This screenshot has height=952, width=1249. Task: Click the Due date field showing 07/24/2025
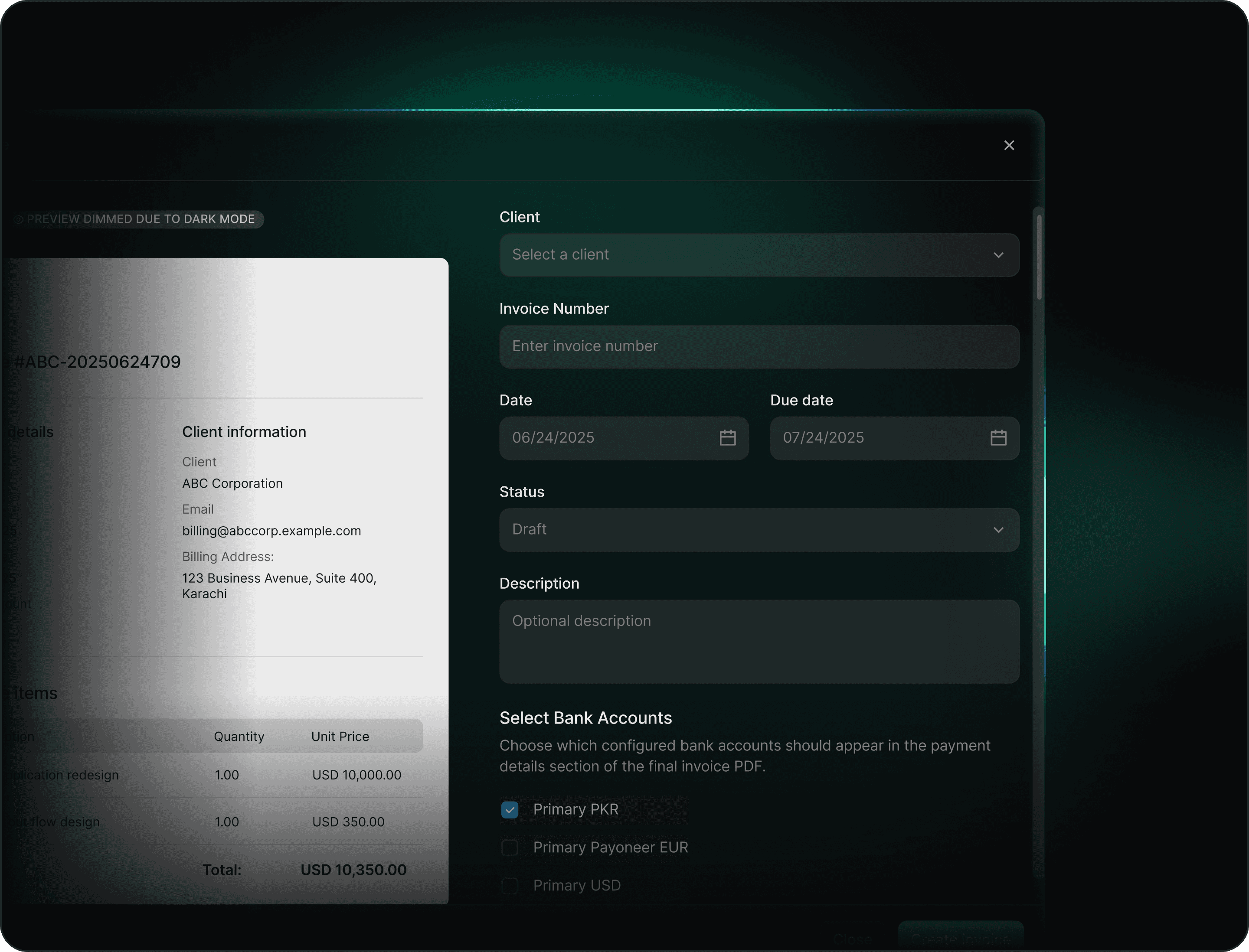click(873, 438)
